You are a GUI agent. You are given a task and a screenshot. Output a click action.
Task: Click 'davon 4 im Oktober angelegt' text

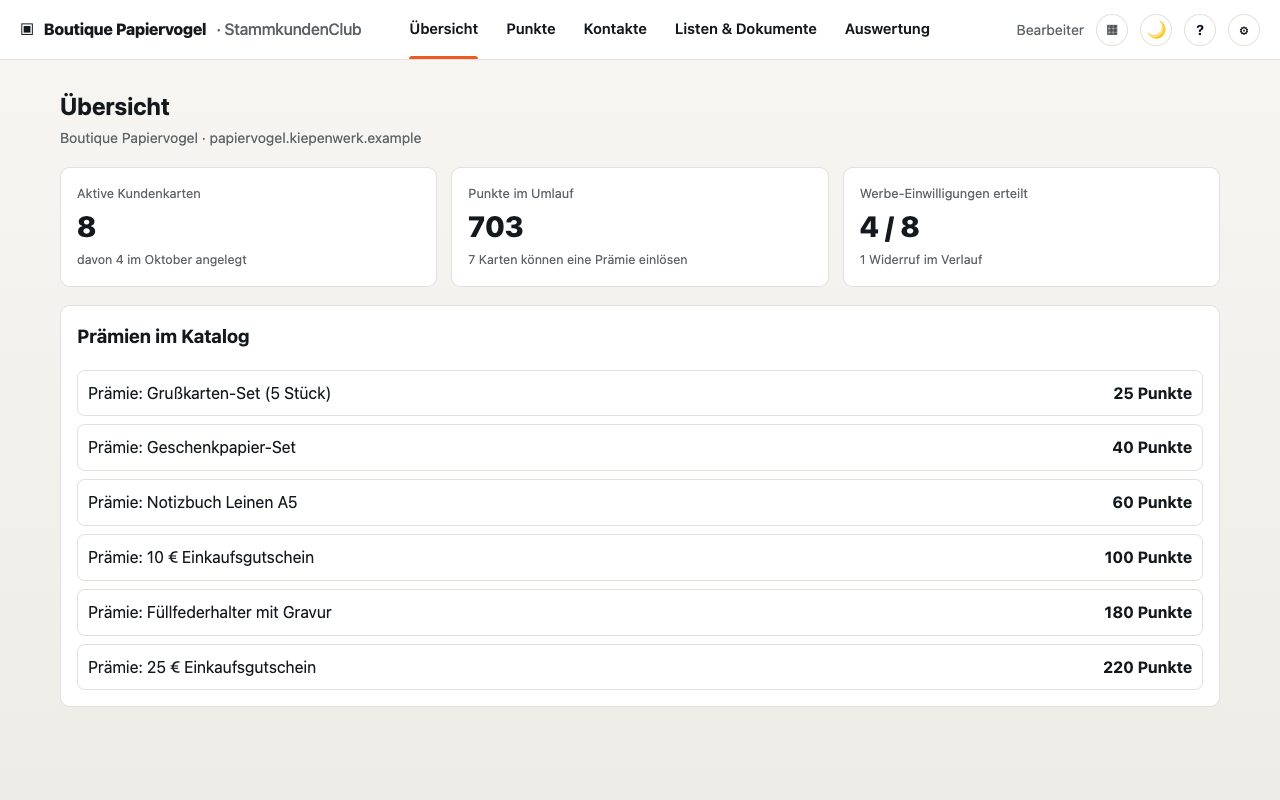coord(162,260)
